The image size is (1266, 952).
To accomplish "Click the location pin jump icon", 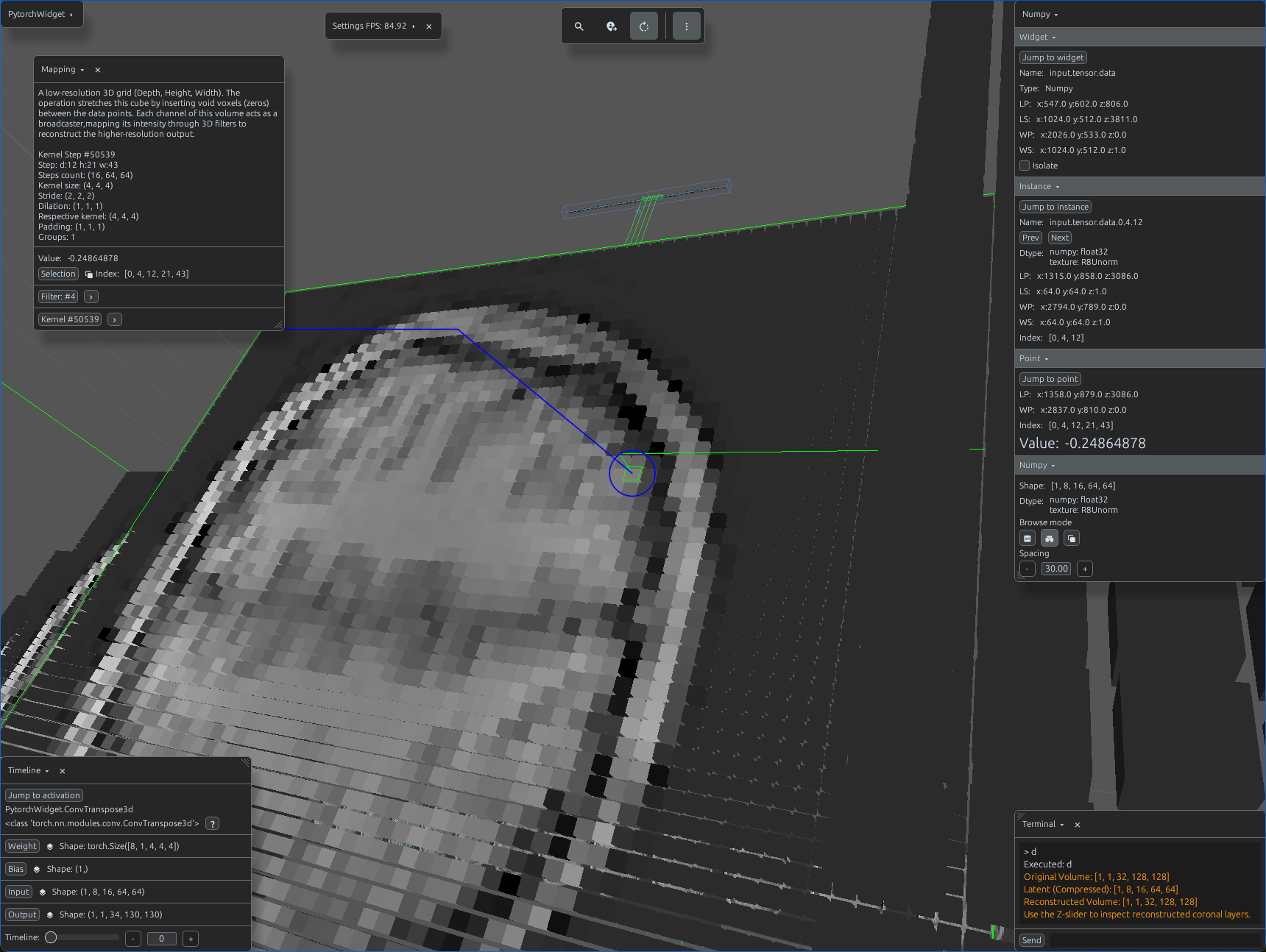I will pos(612,26).
